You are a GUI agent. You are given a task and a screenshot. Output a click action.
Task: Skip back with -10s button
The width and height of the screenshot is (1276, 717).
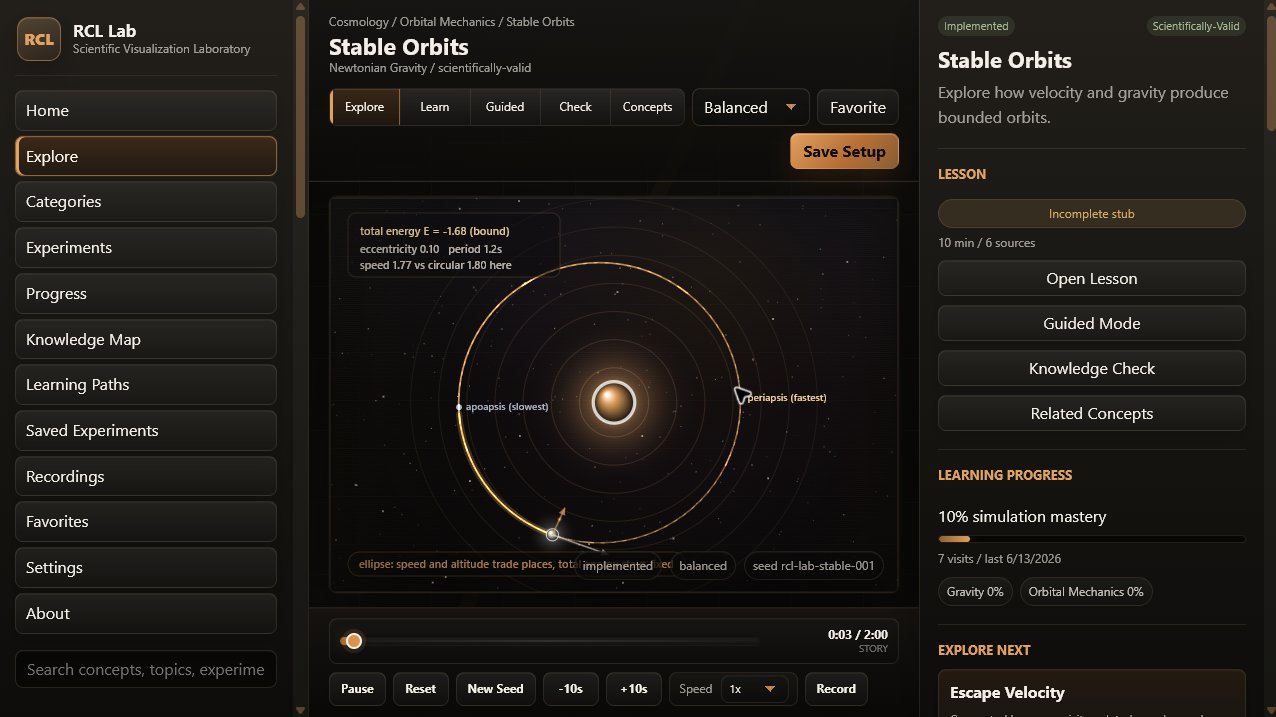click(571, 689)
